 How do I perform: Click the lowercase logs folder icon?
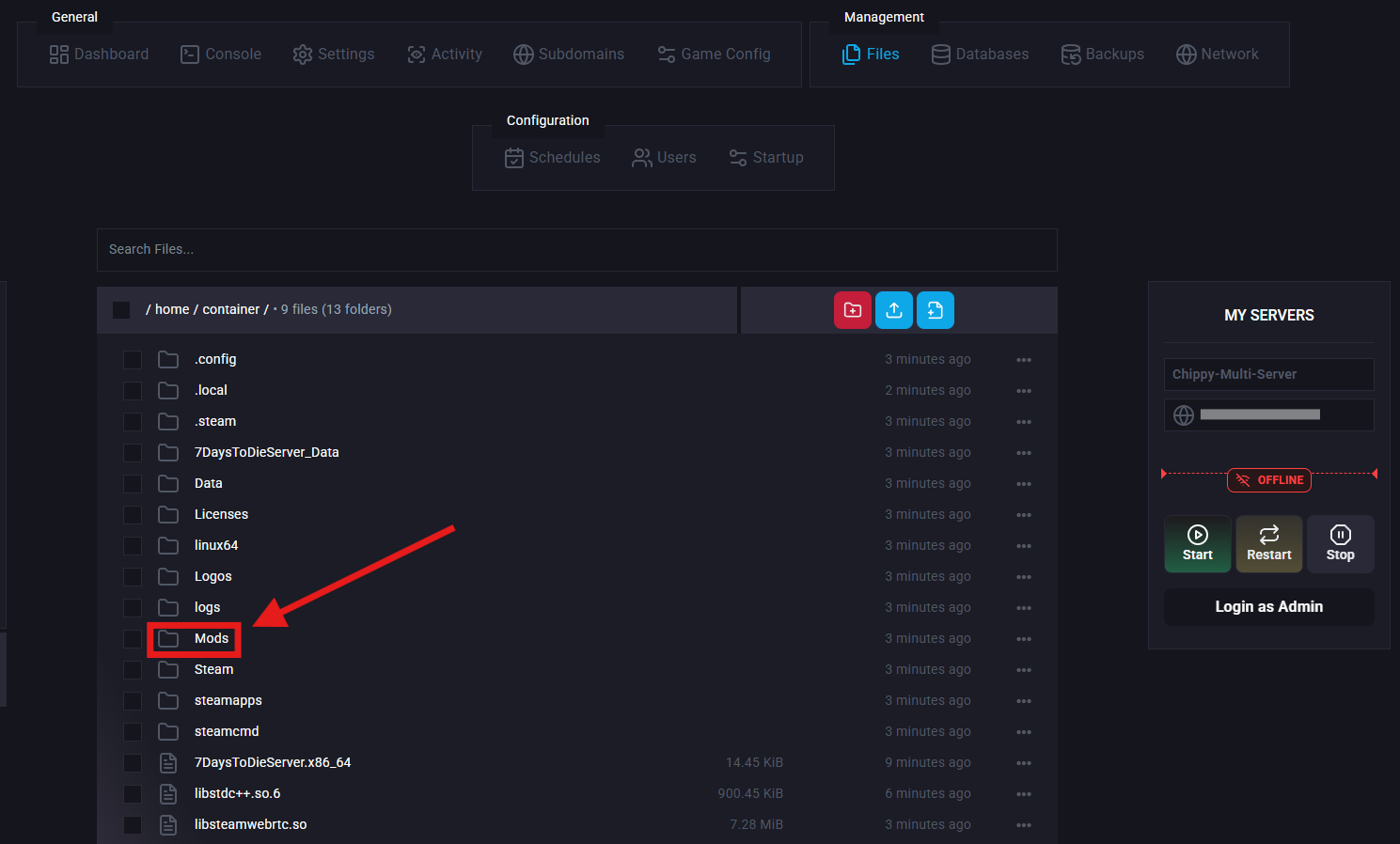click(168, 607)
